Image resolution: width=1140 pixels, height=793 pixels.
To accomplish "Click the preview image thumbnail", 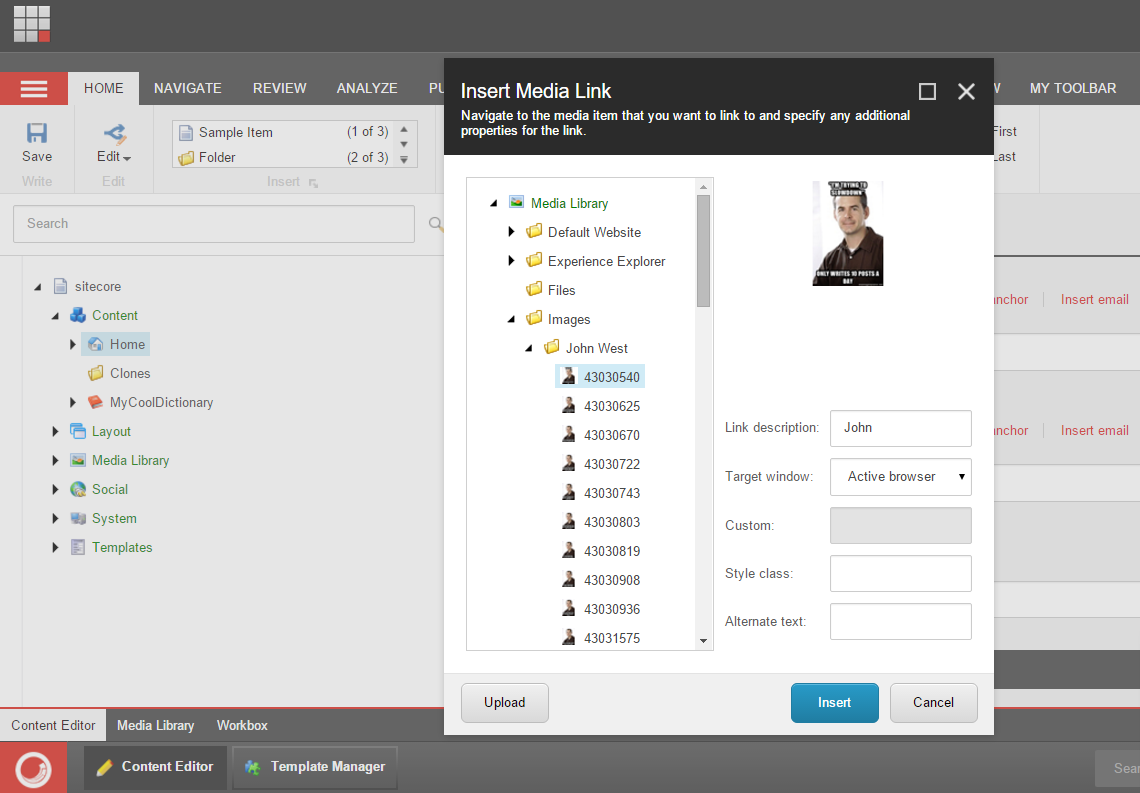I will click(847, 233).
